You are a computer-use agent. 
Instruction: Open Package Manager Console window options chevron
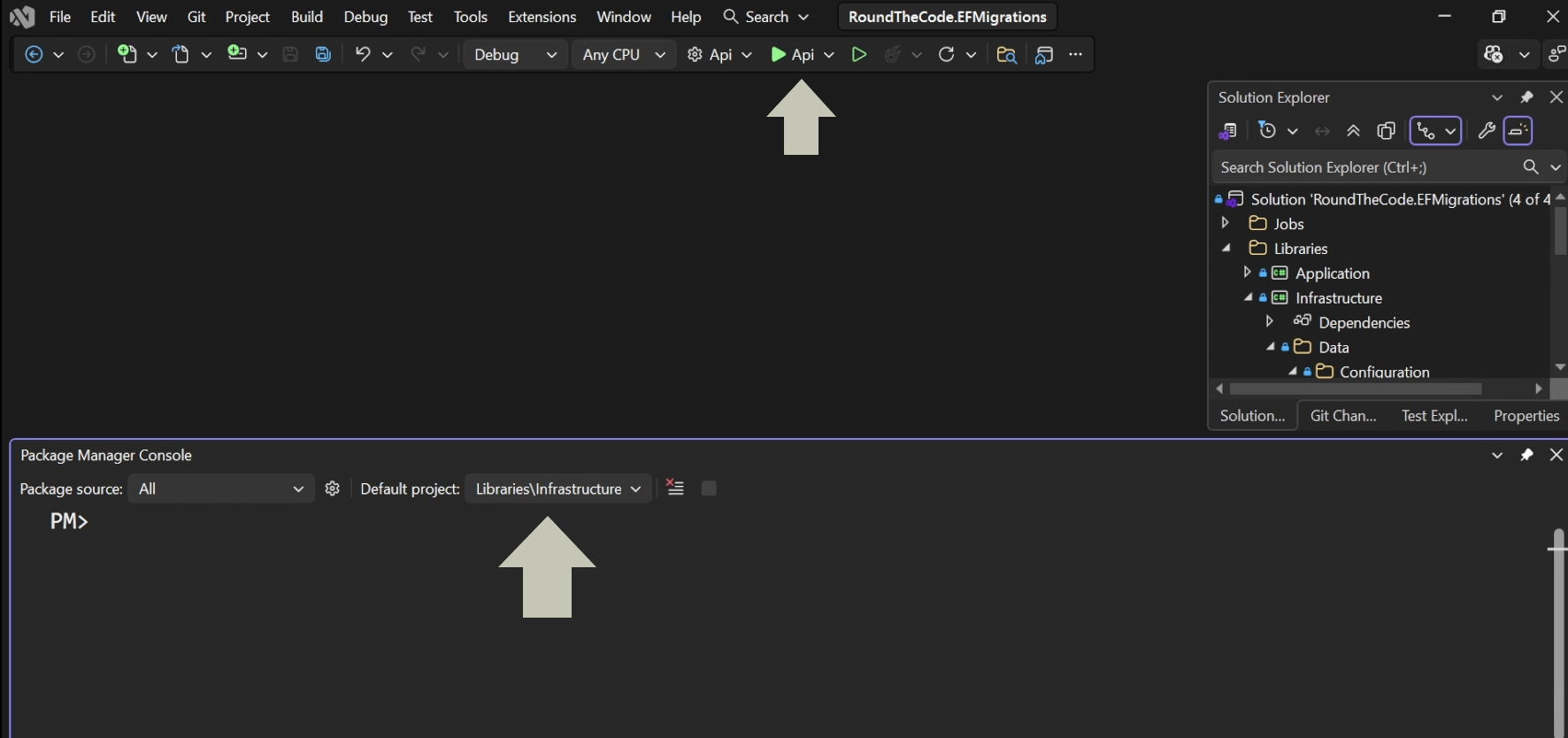coord(1497,455)
